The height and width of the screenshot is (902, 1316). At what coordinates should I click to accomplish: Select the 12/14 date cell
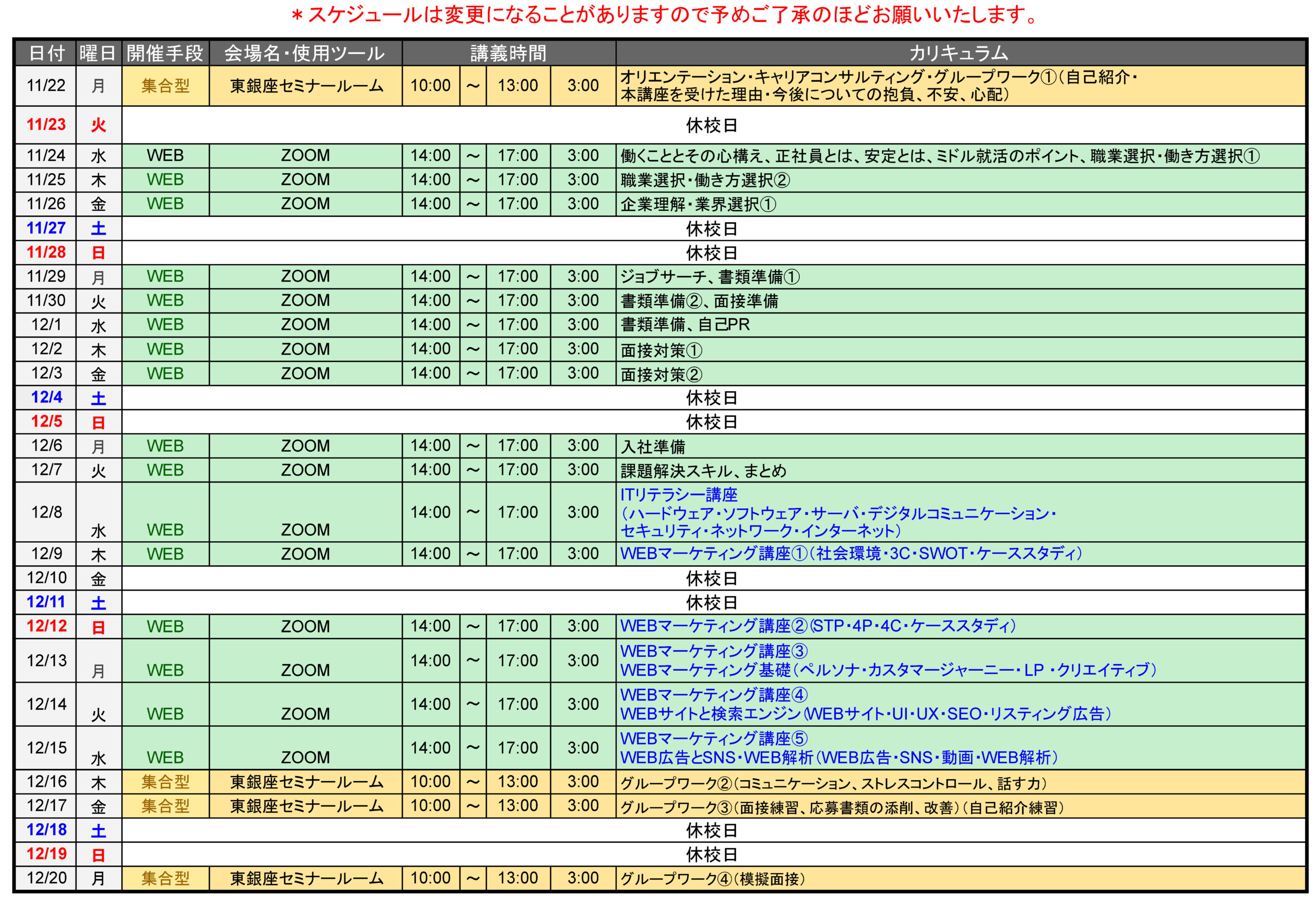click(46, 705)
